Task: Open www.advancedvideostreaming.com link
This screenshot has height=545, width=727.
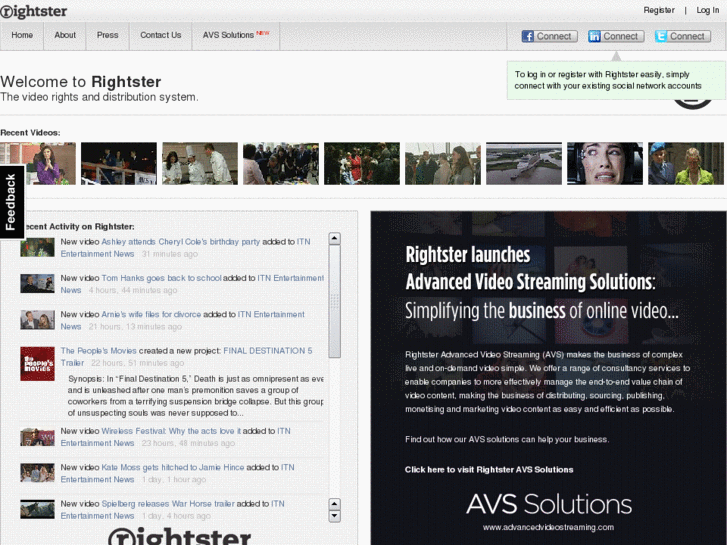Action: (x=548, y=527)
